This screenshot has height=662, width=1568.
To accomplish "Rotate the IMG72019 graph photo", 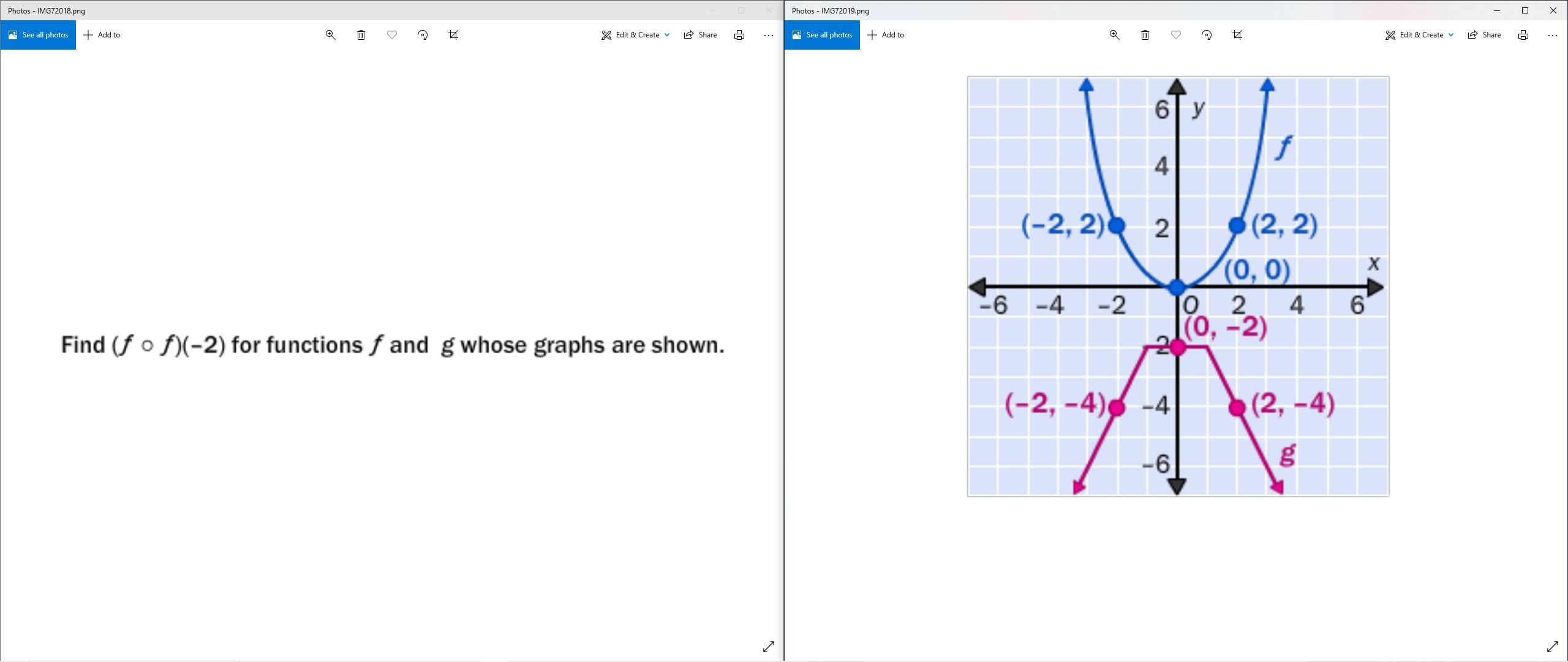I will pos(1207,35).
